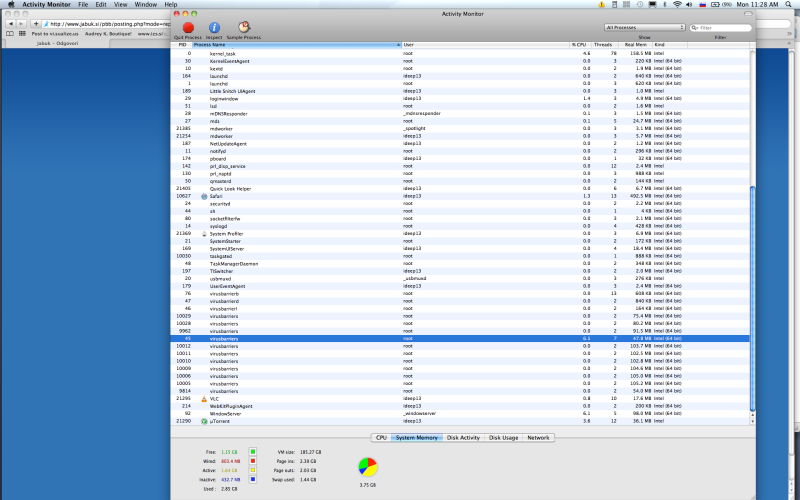Click the process list vertical scrollbar thumb
This screenshot has height=500, width=800.
[x=752, y=298]
